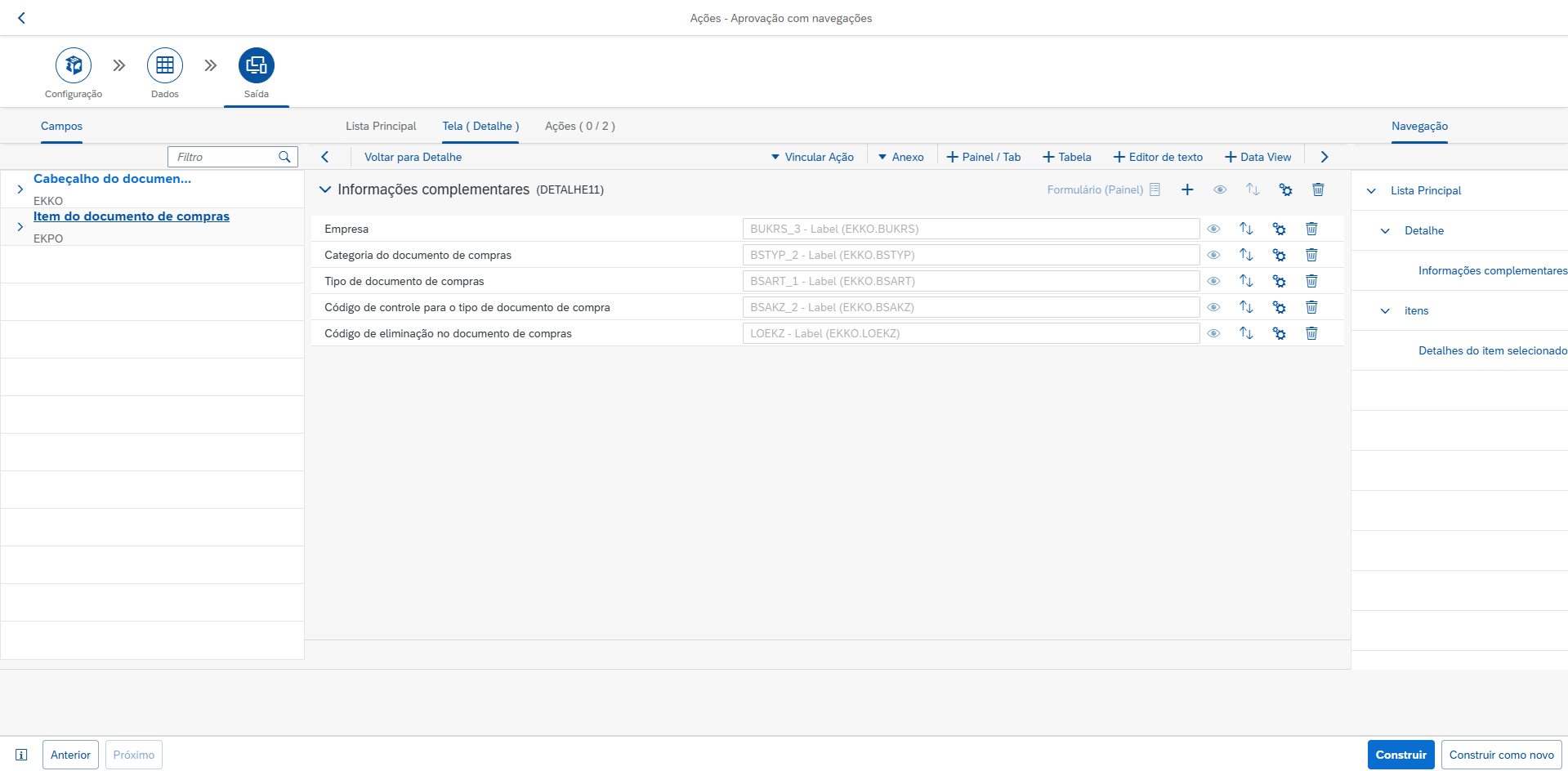Select the Saída step icon
This screenshot has width=1568, height=771.
(257, 65)
